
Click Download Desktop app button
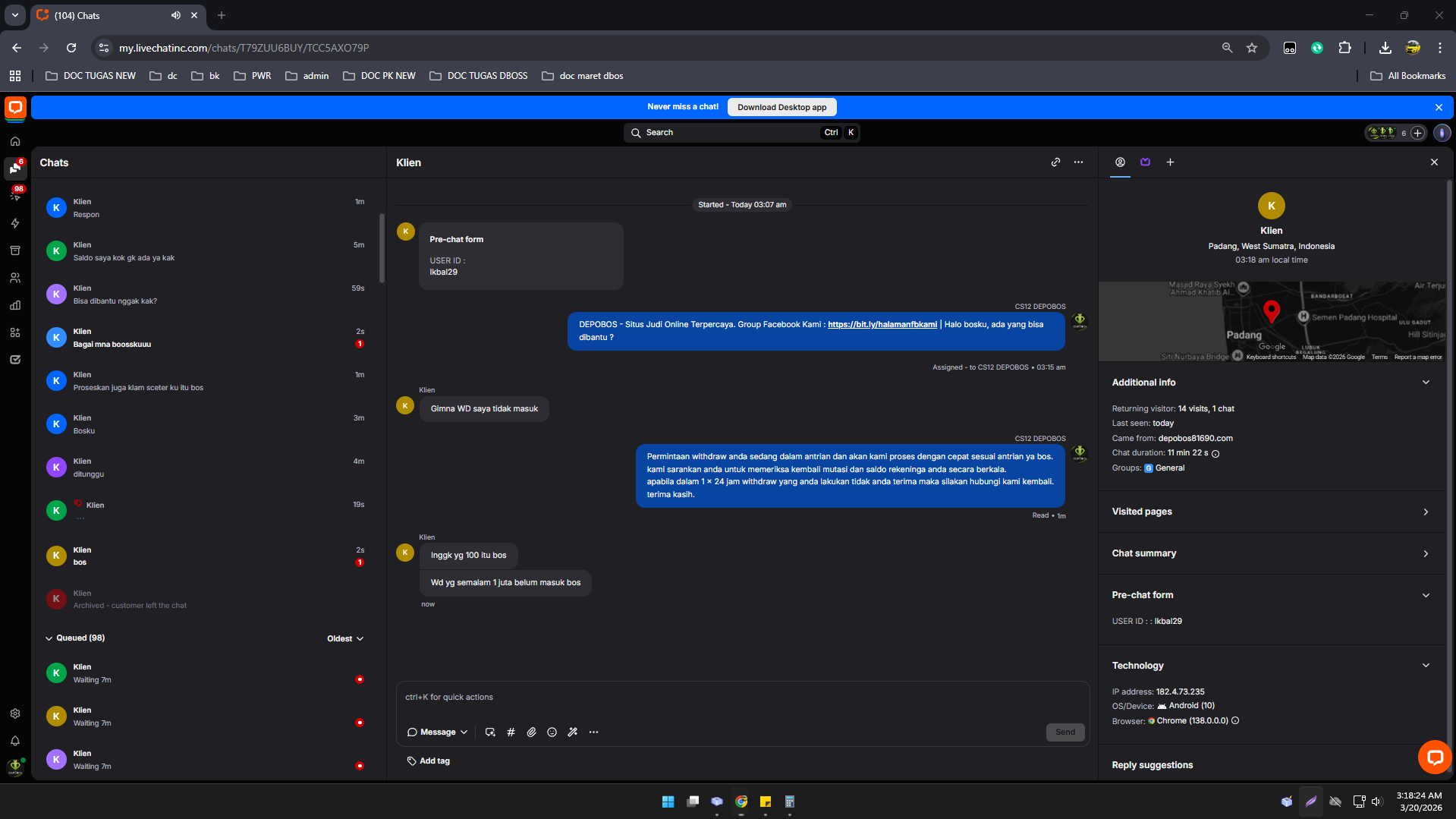coord(781,107)
